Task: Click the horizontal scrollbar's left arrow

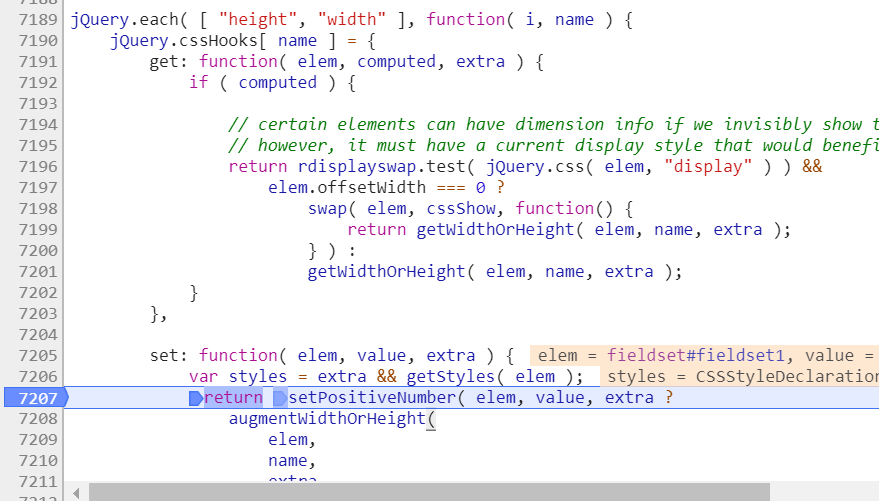Action: [x=76, y=494]
